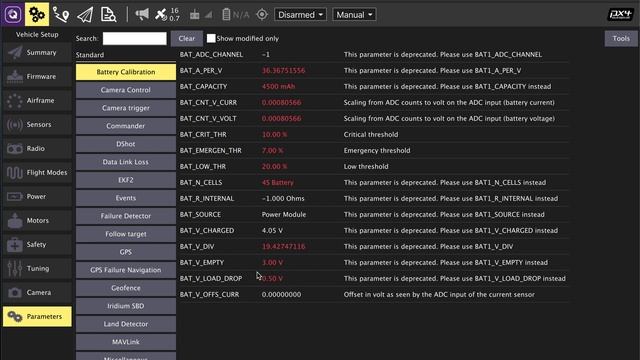
Task: Switch to the Fly view paper plane icon
Action: [x=85, y=15]
